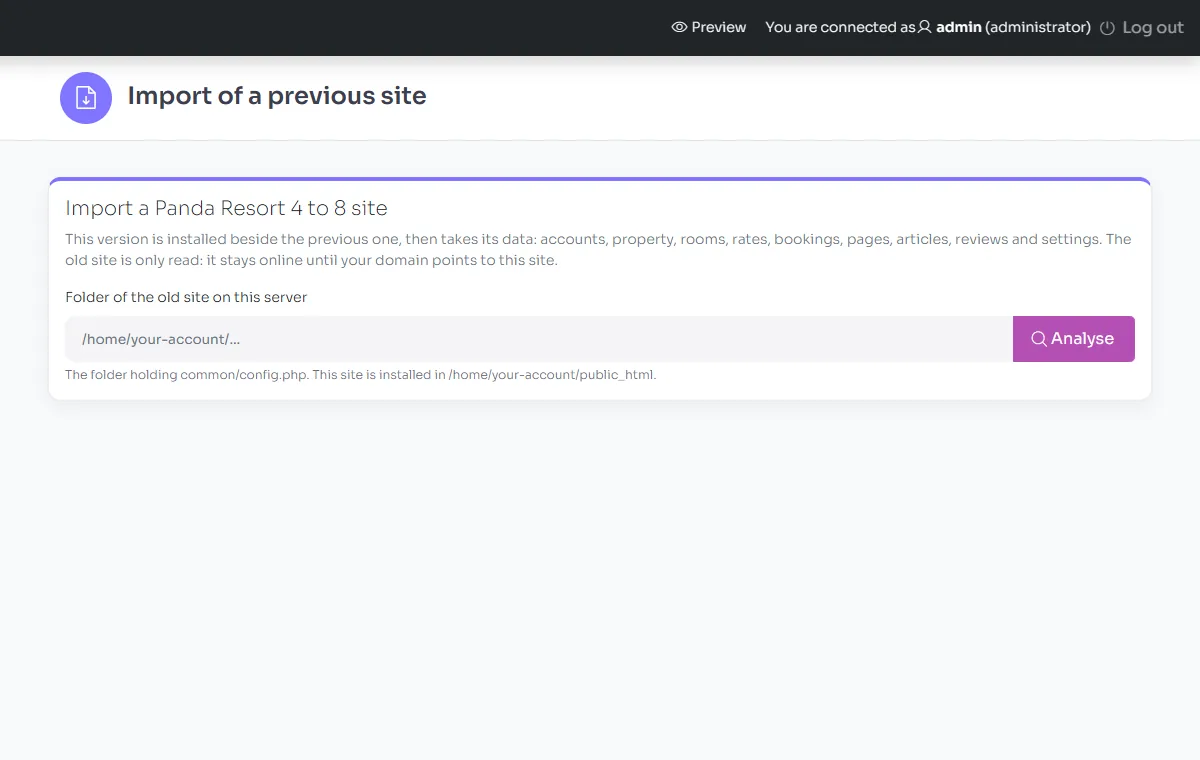Click the description paragraph about previous version data
This screenshot has width=1200, height=760.
click(x=598, y=250)
